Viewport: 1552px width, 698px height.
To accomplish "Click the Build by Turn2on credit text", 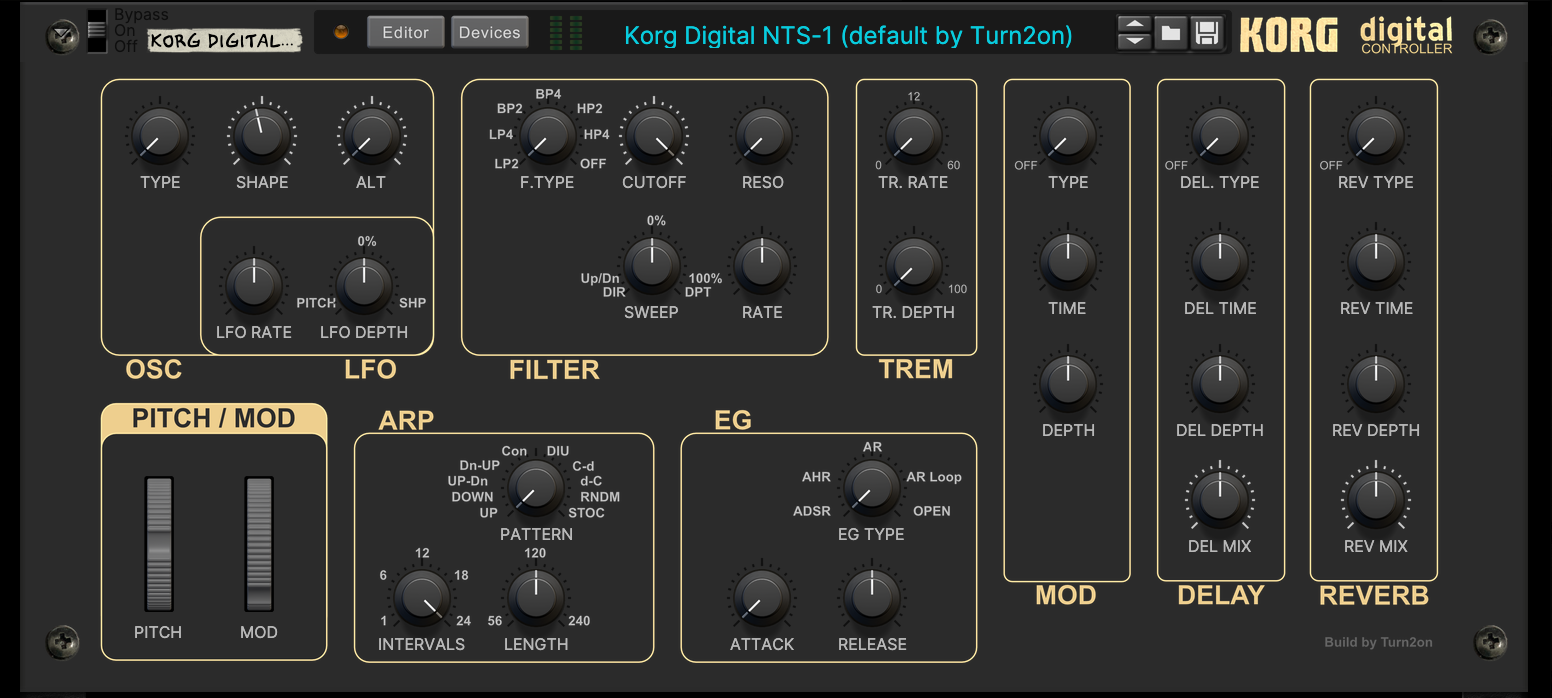I will (x=1377, y=642).
